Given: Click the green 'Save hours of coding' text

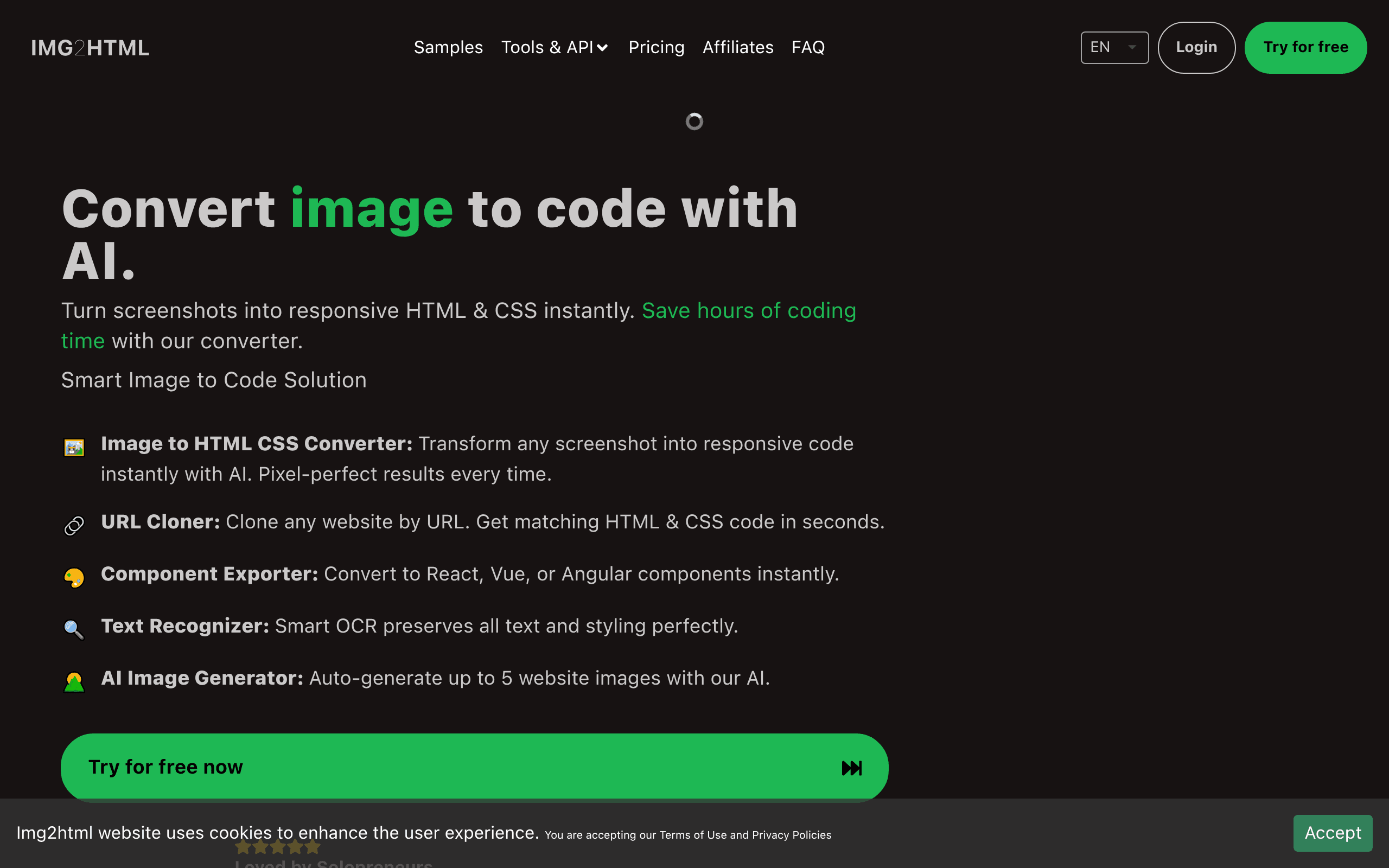Looking at the screenshot, I should point(748,310).
